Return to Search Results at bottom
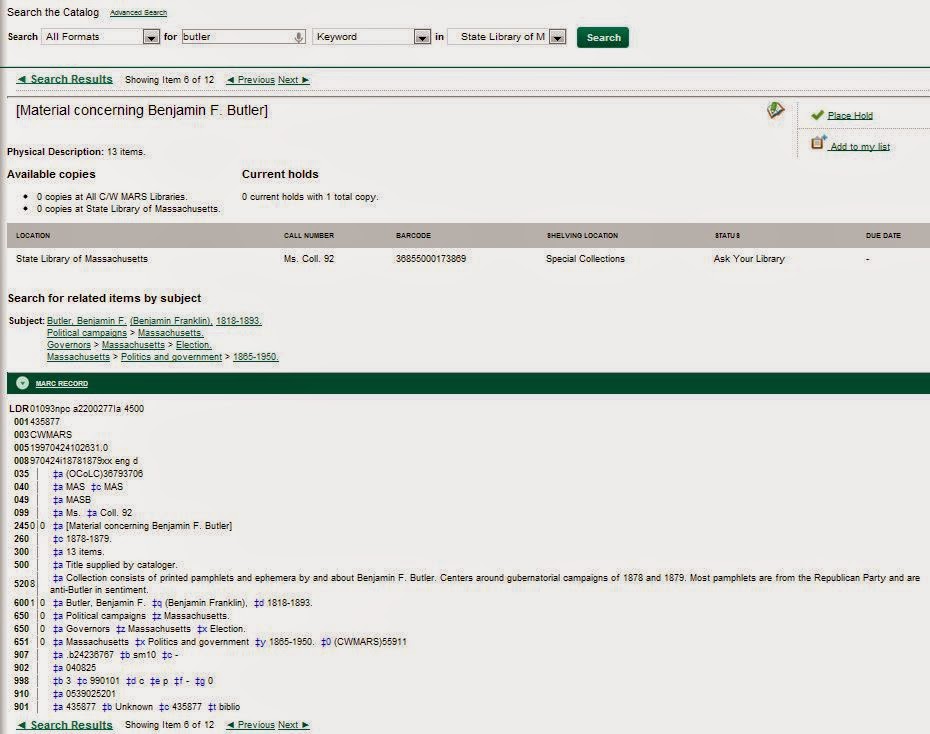The height and width of the screenshot is (734, 930). point(65,725)
